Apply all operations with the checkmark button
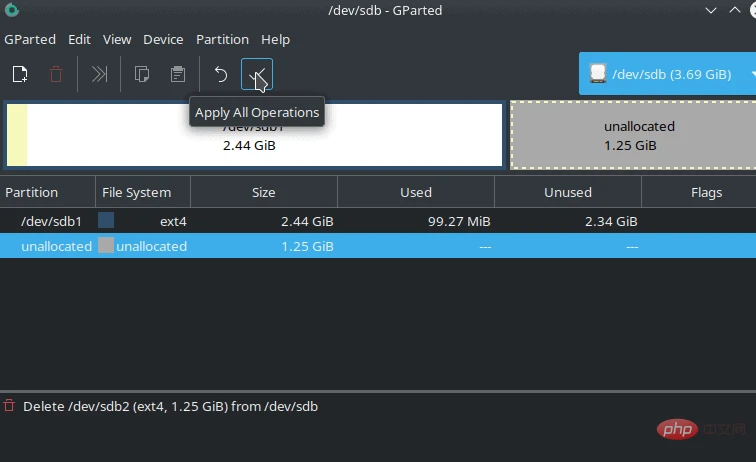The height and width of the screenshot is (462, 756). 257,74
